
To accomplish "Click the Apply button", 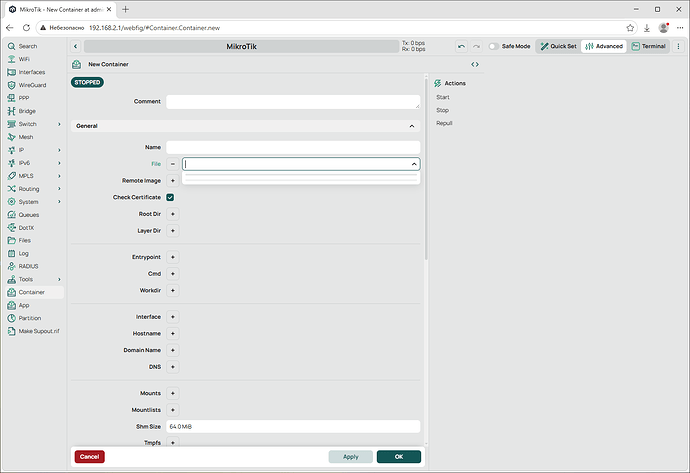I will [351, 457].
